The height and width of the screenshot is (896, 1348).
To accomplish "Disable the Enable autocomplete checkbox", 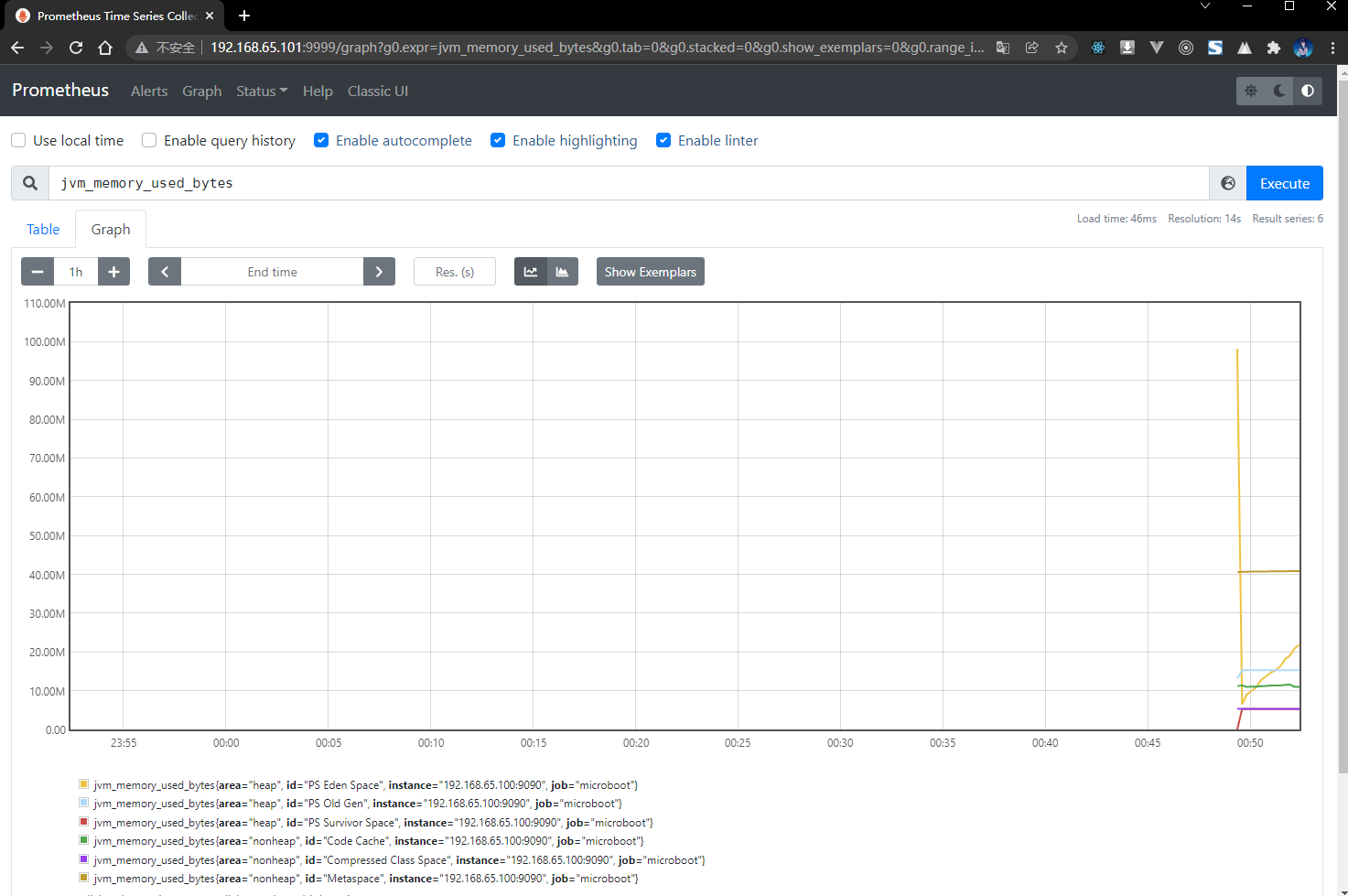I will pos(321,140).
